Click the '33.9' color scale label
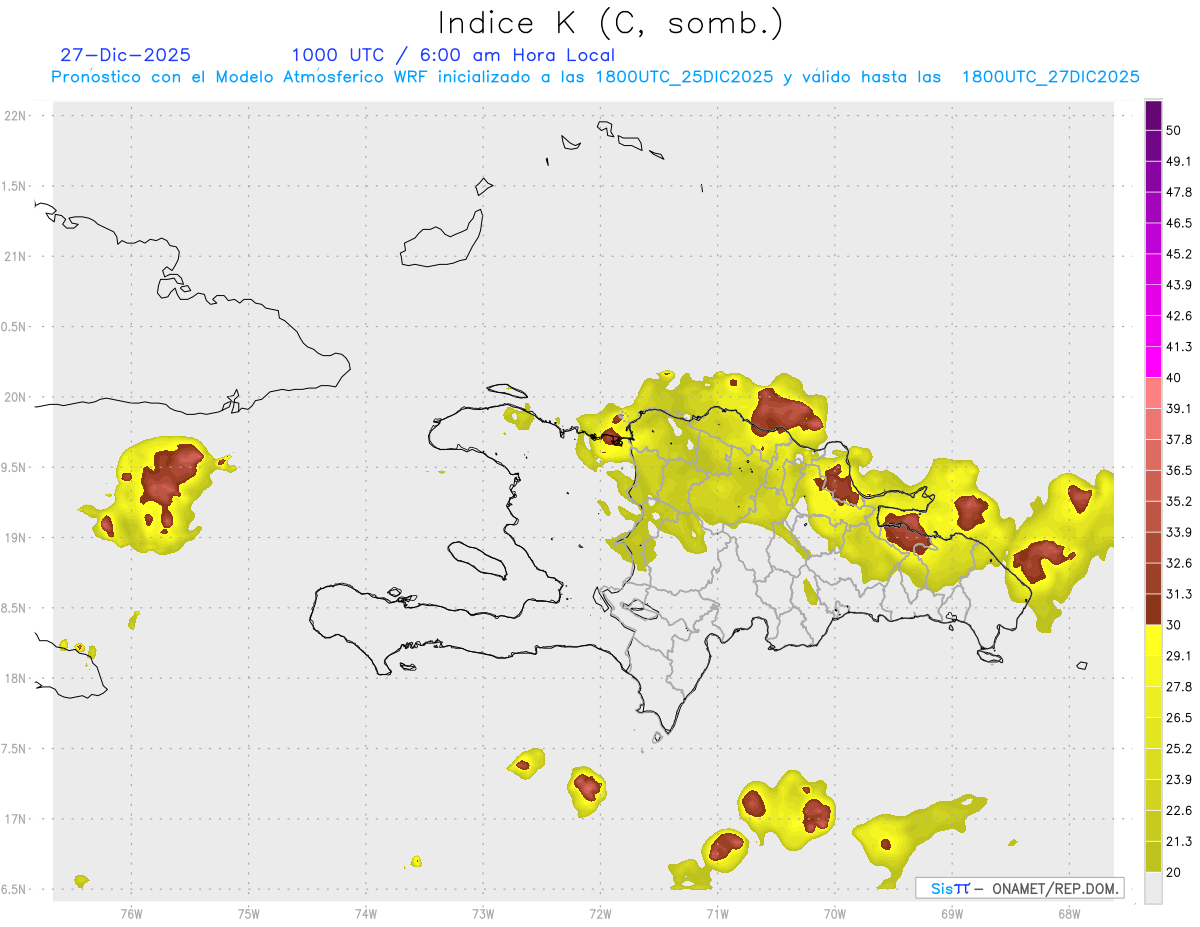 click(1179, 532)
